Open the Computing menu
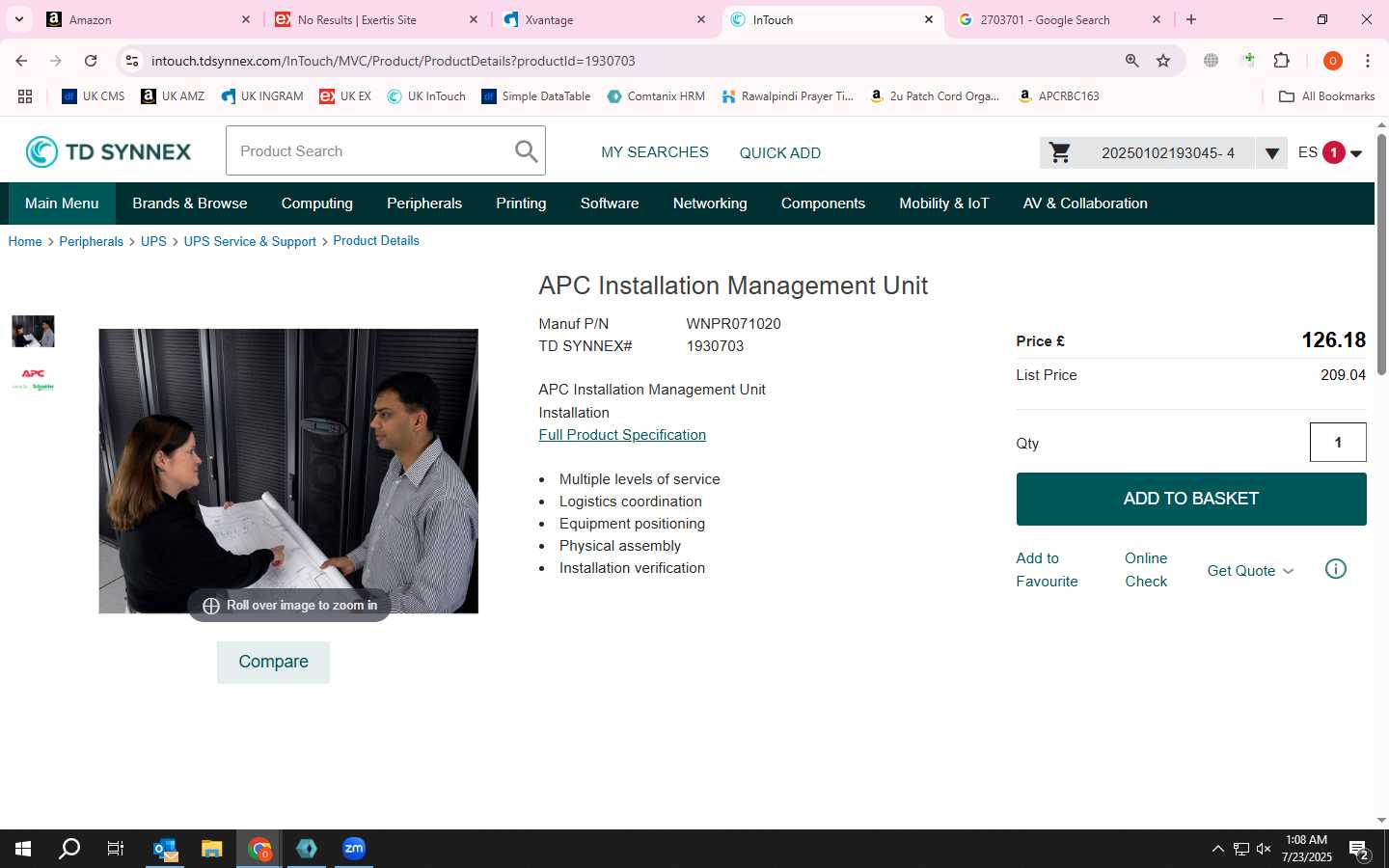Image resolution: width=1389 pixels, height=868 pixels. tap(316, 203)
